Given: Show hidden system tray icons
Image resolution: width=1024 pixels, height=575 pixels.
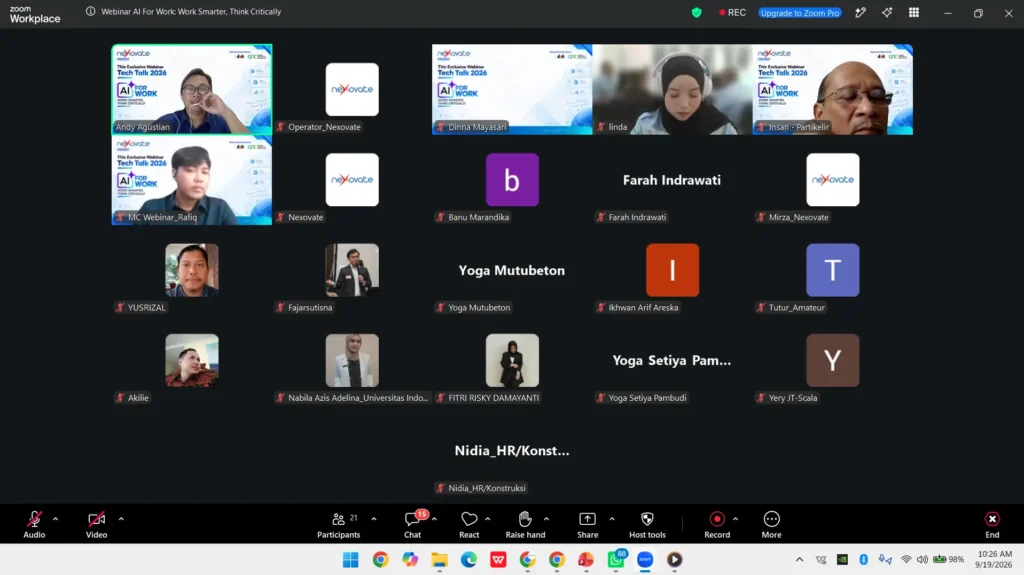Looking at the screenshot, I should 799,559.
